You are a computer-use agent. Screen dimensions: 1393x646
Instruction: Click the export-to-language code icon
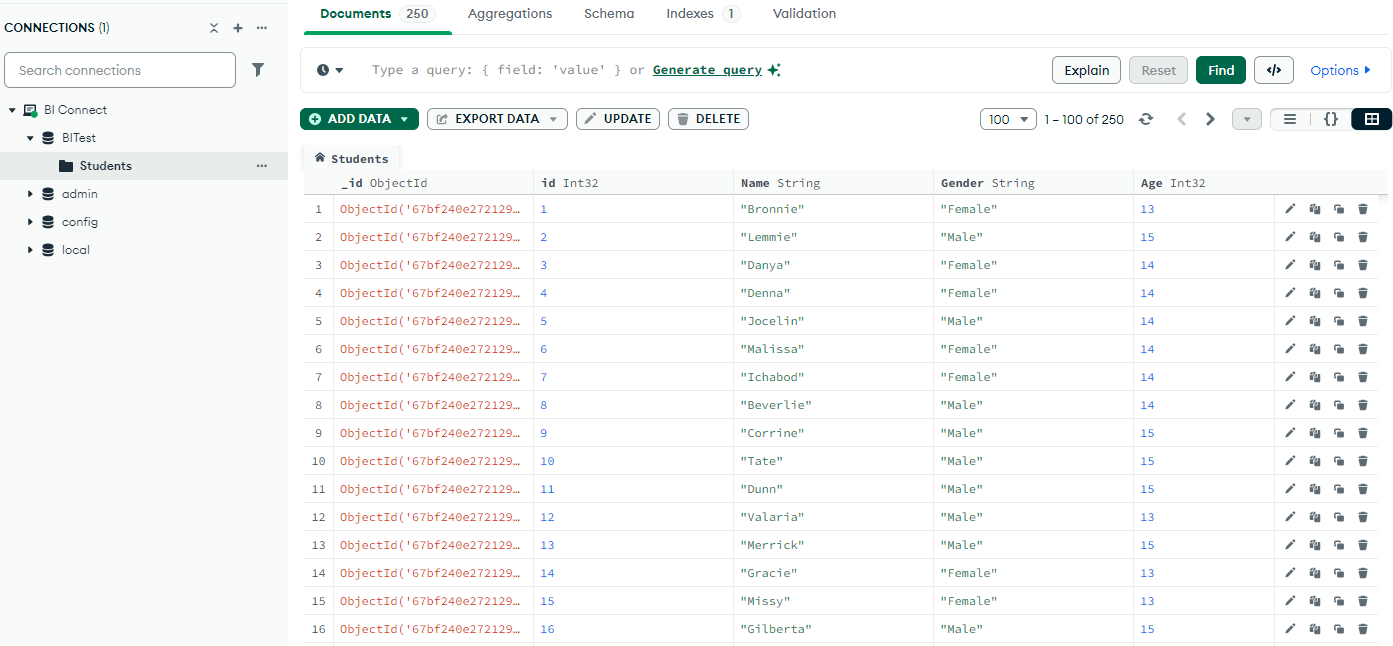pos(1273,69)
